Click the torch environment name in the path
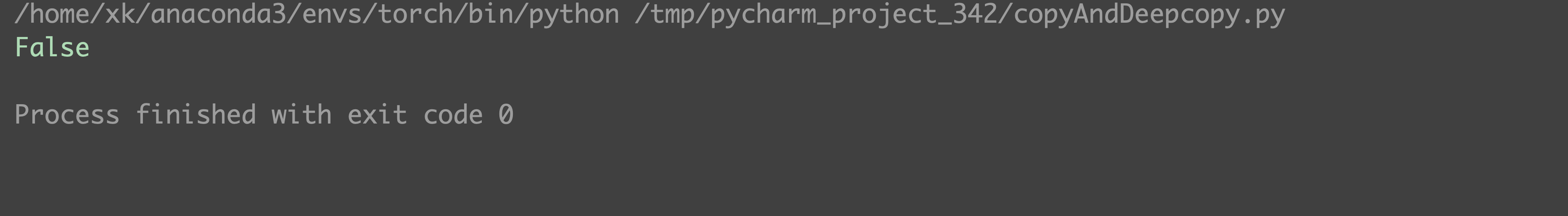The image size is (1568, 216). [x=415, y=13]
